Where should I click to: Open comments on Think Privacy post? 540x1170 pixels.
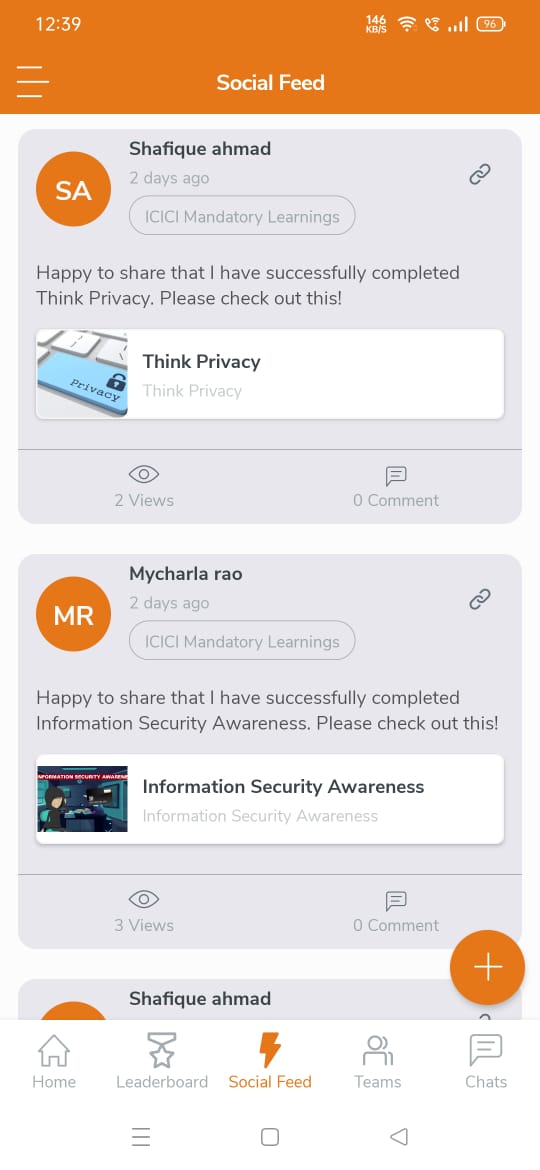396,487
